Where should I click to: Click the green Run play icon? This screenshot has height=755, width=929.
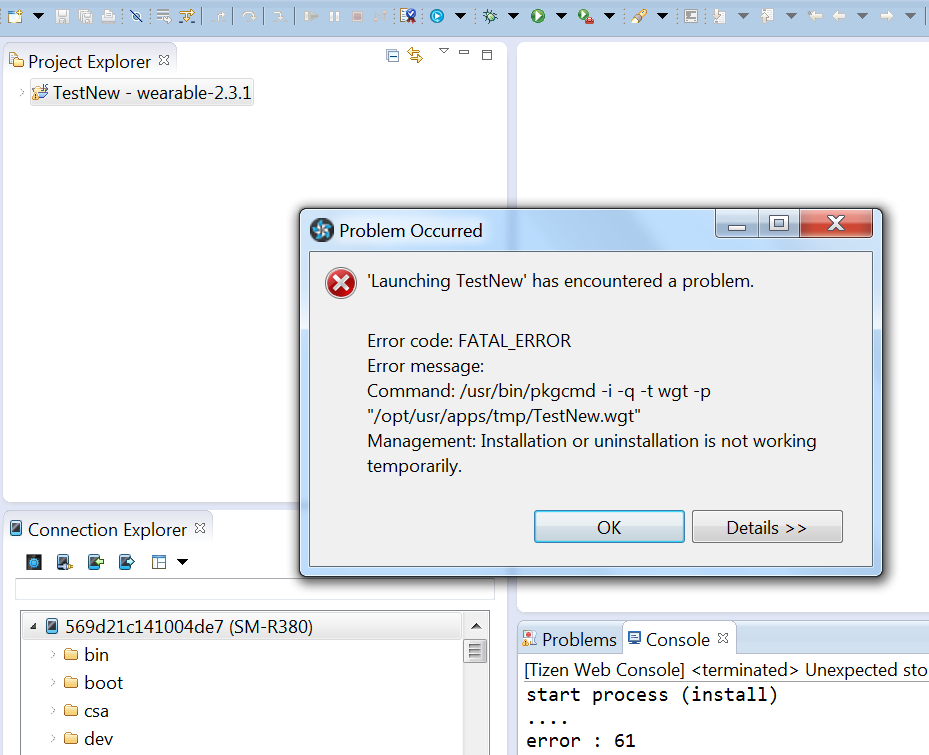[537, 16]
